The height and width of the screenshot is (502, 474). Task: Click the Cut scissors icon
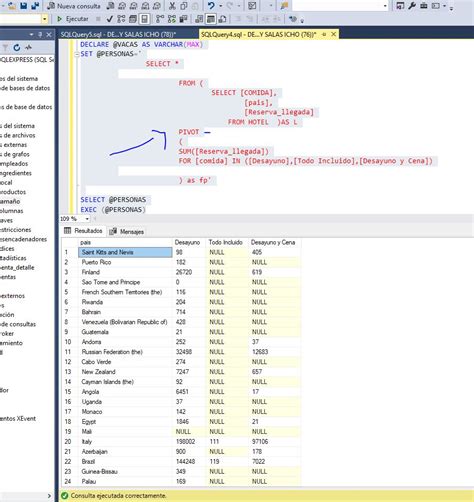pos(172,6)
